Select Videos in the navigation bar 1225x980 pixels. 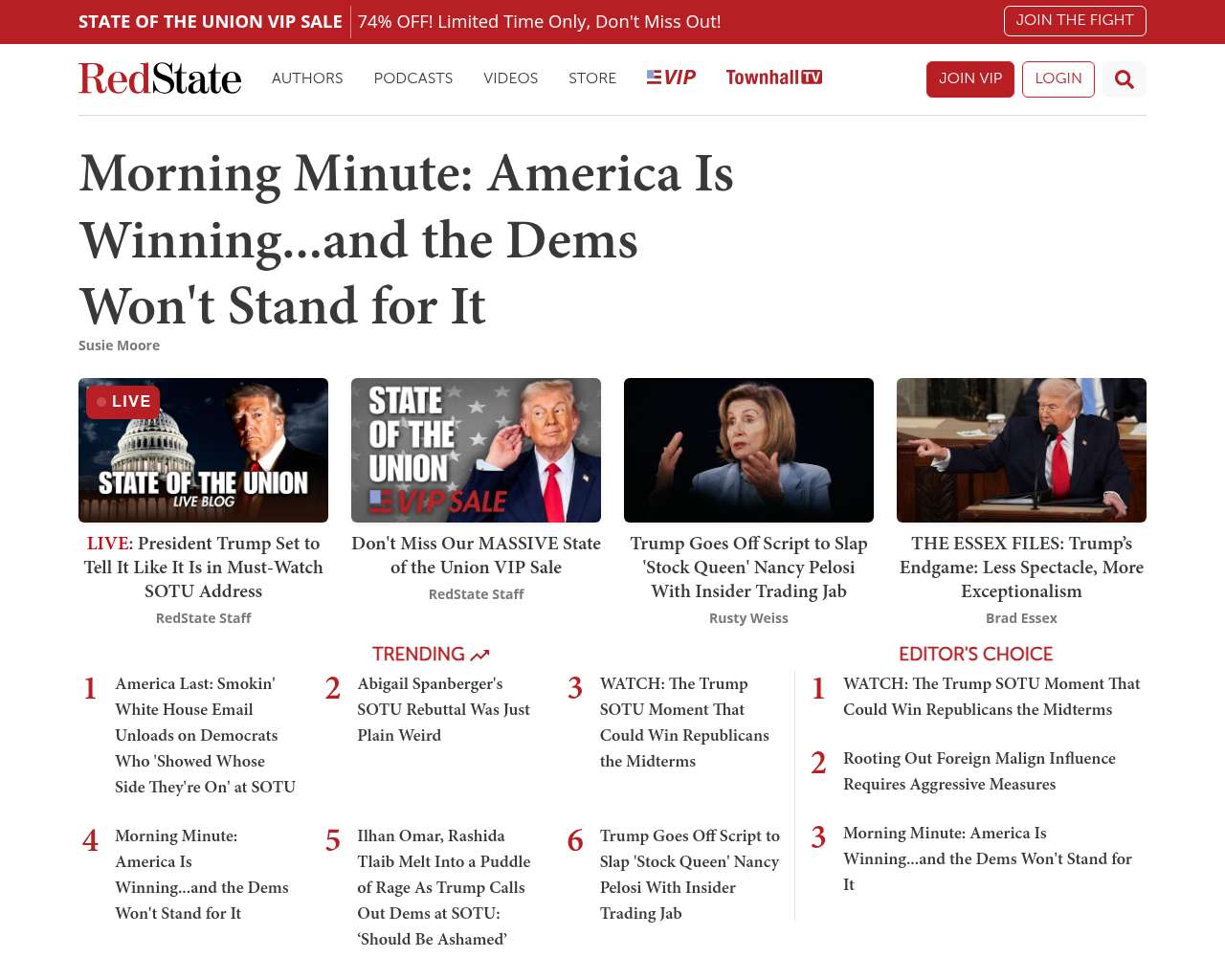tap(510, 78)
